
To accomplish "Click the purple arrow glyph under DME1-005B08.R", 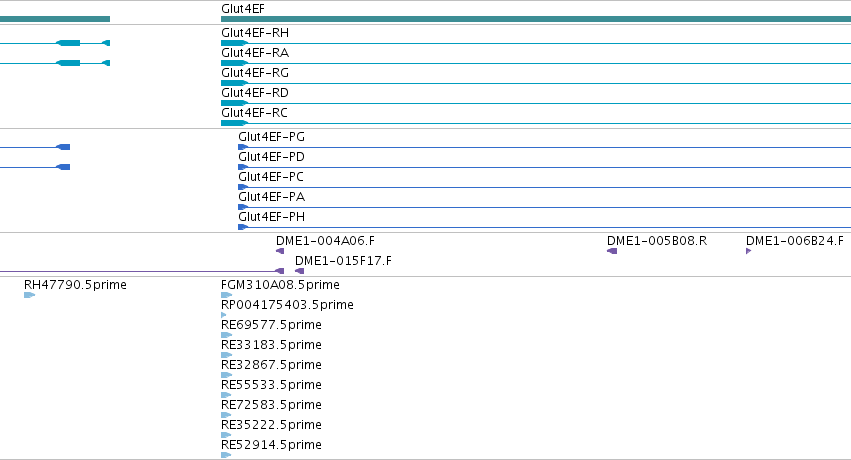I will pos(612,251).
